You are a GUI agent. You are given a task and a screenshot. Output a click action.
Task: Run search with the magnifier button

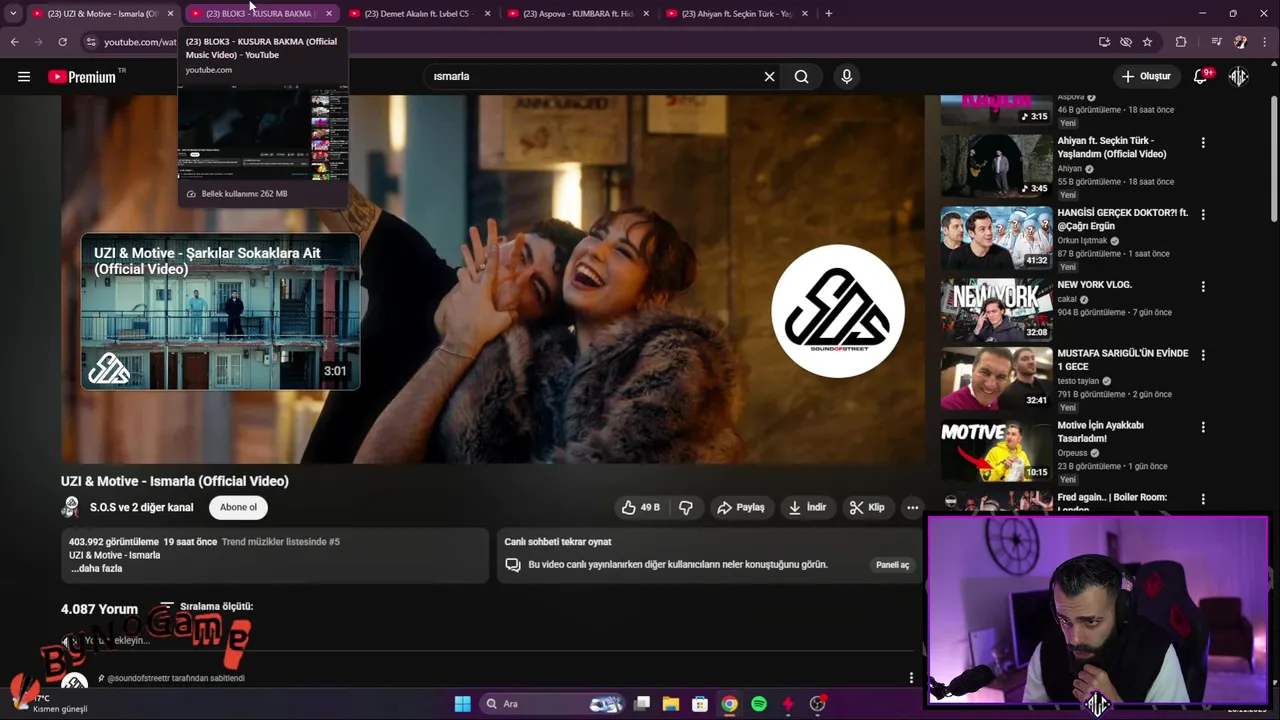pos(802,76)
